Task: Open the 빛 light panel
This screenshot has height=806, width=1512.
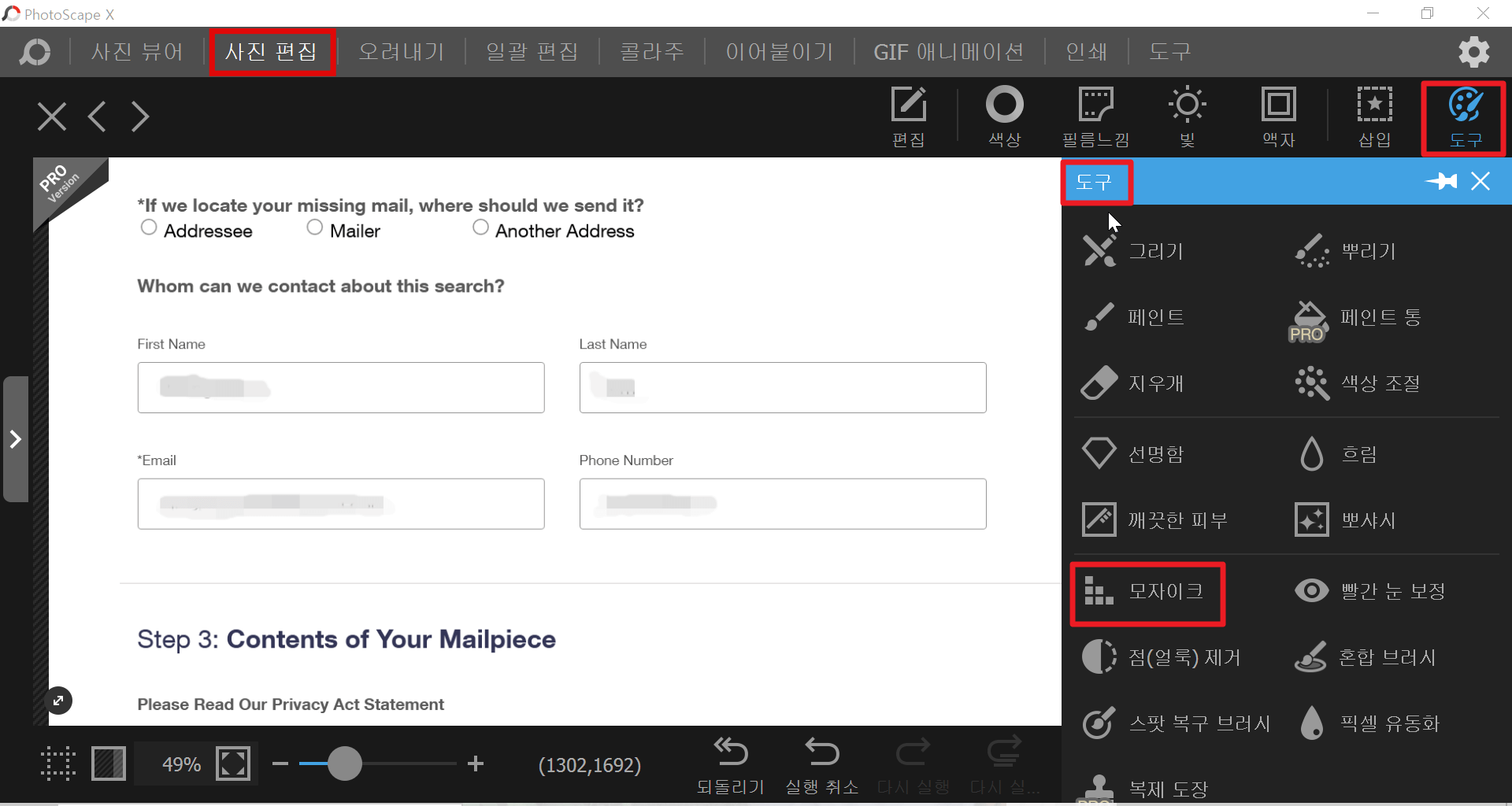Action: point(1188,116)
